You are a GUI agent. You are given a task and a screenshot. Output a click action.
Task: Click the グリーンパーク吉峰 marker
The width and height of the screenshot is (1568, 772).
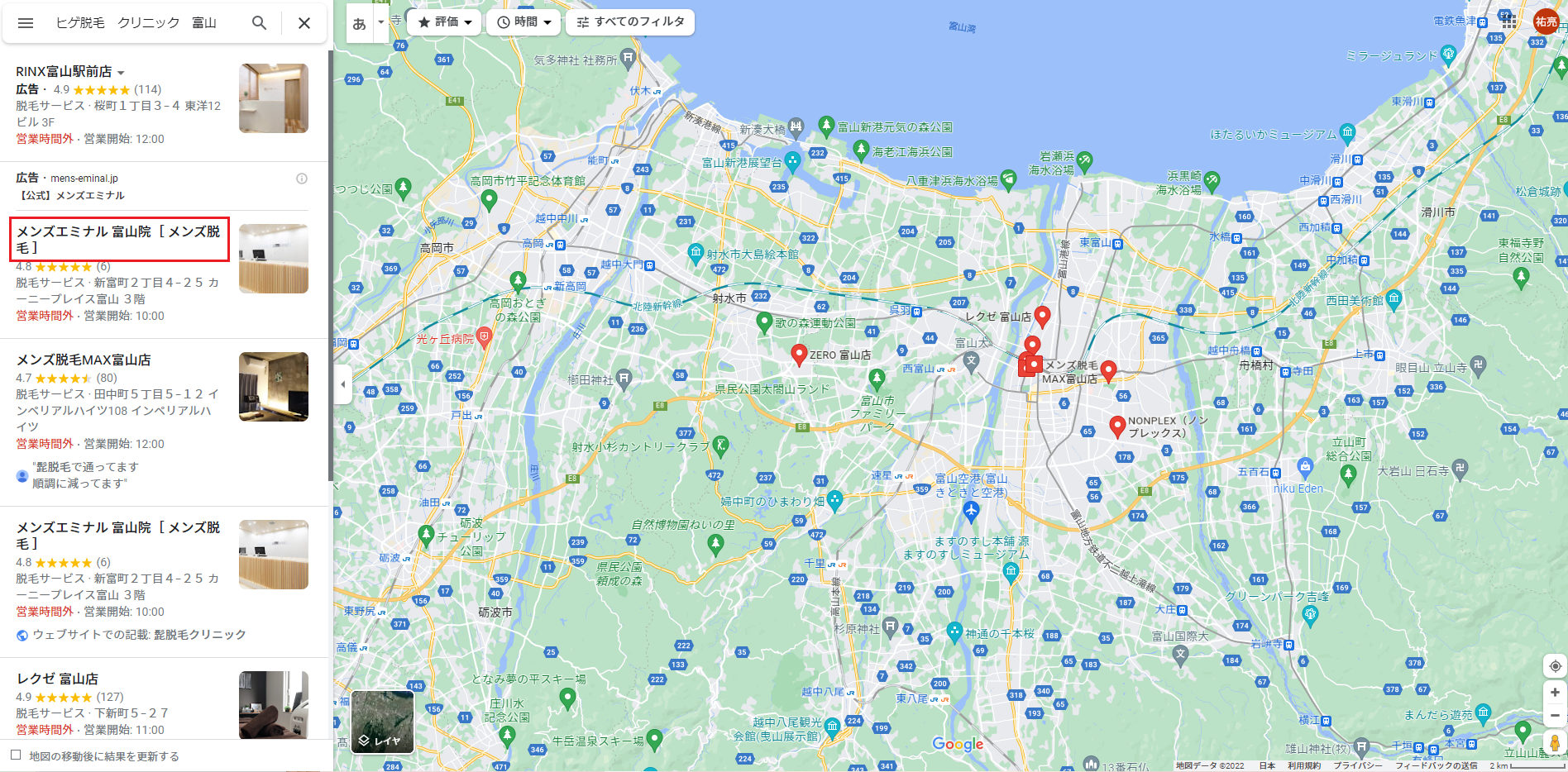(1310, 614)
